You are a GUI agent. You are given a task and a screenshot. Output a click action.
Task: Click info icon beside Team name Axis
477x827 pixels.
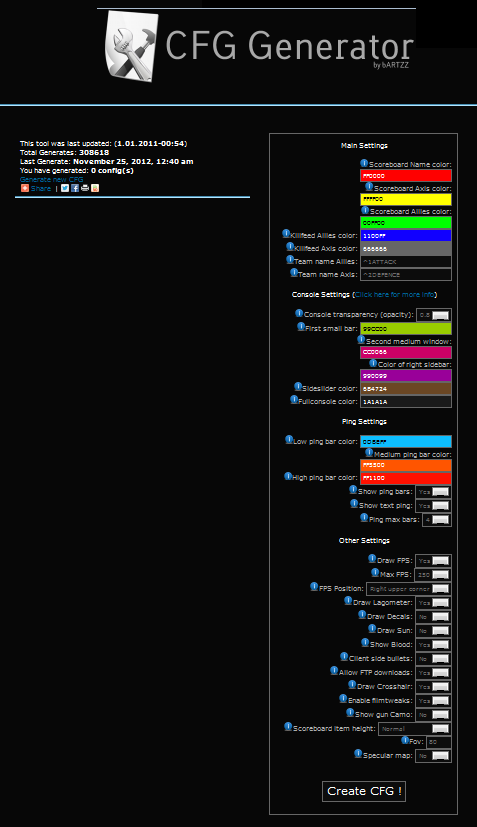click(294, 272)
